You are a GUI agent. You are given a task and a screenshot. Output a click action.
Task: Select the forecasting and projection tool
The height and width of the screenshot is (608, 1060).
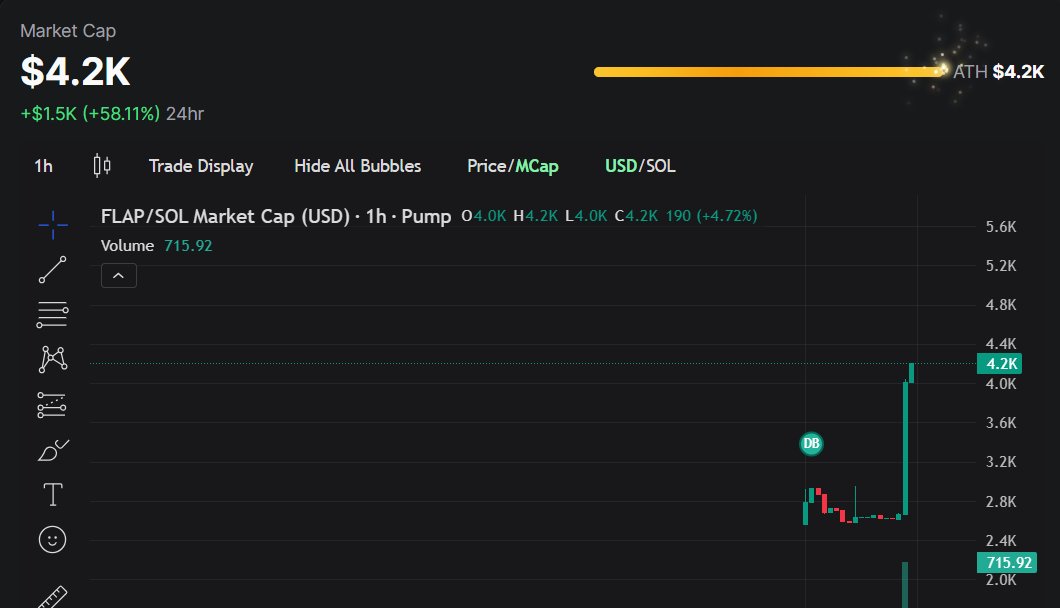pyautogui.click(x=51, y=404)
